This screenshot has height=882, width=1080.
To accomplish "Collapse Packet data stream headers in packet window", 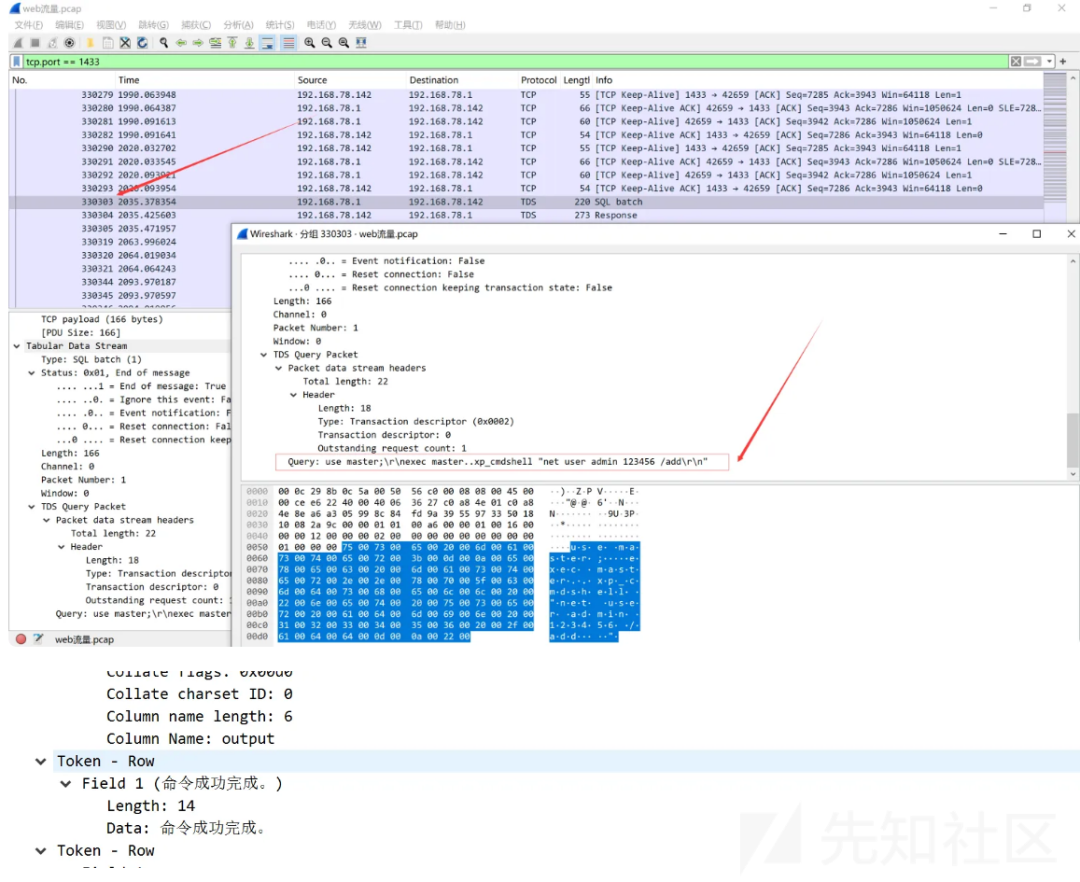I will click(278, 368).
